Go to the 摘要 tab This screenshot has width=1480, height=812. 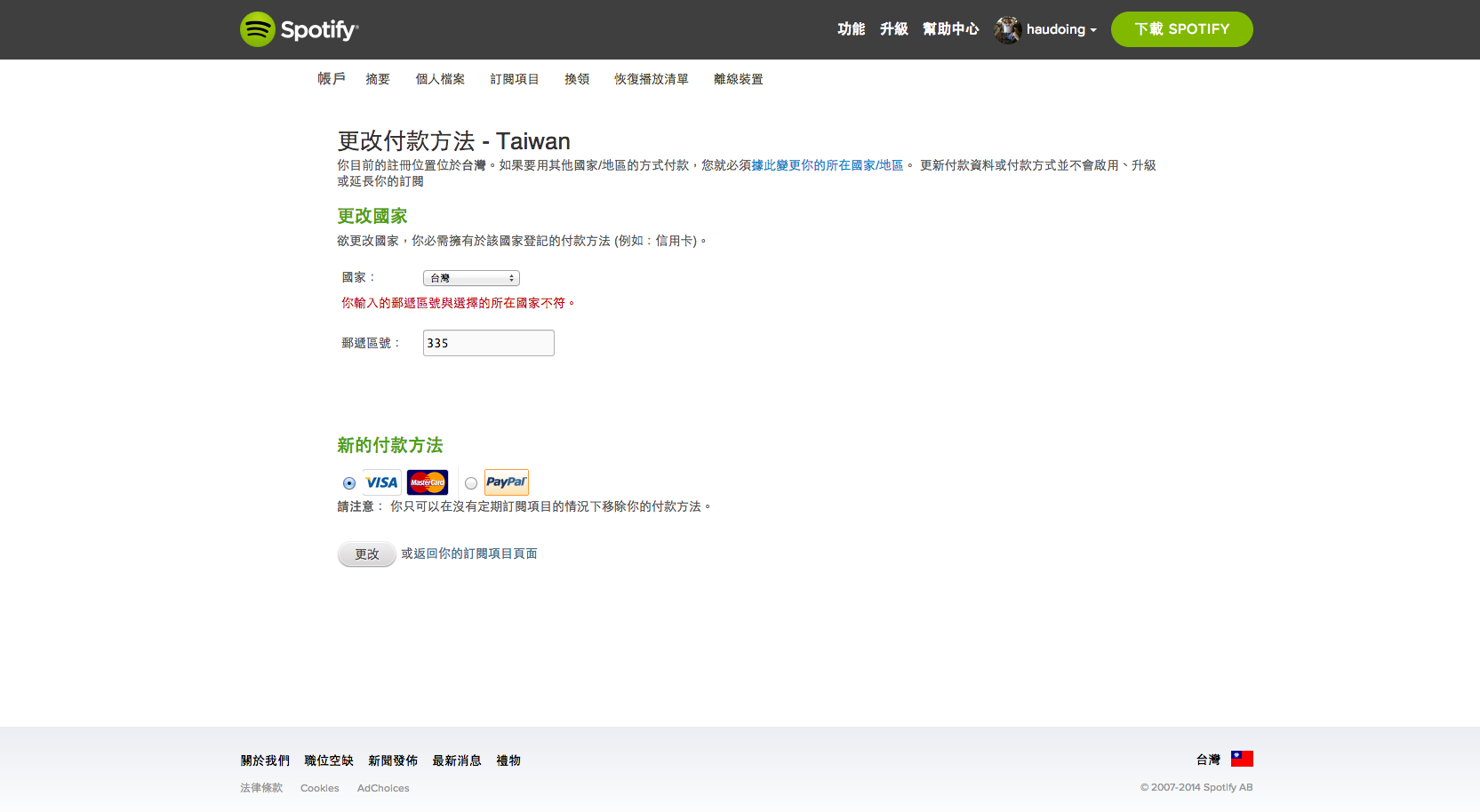click(x=378, y=79)
